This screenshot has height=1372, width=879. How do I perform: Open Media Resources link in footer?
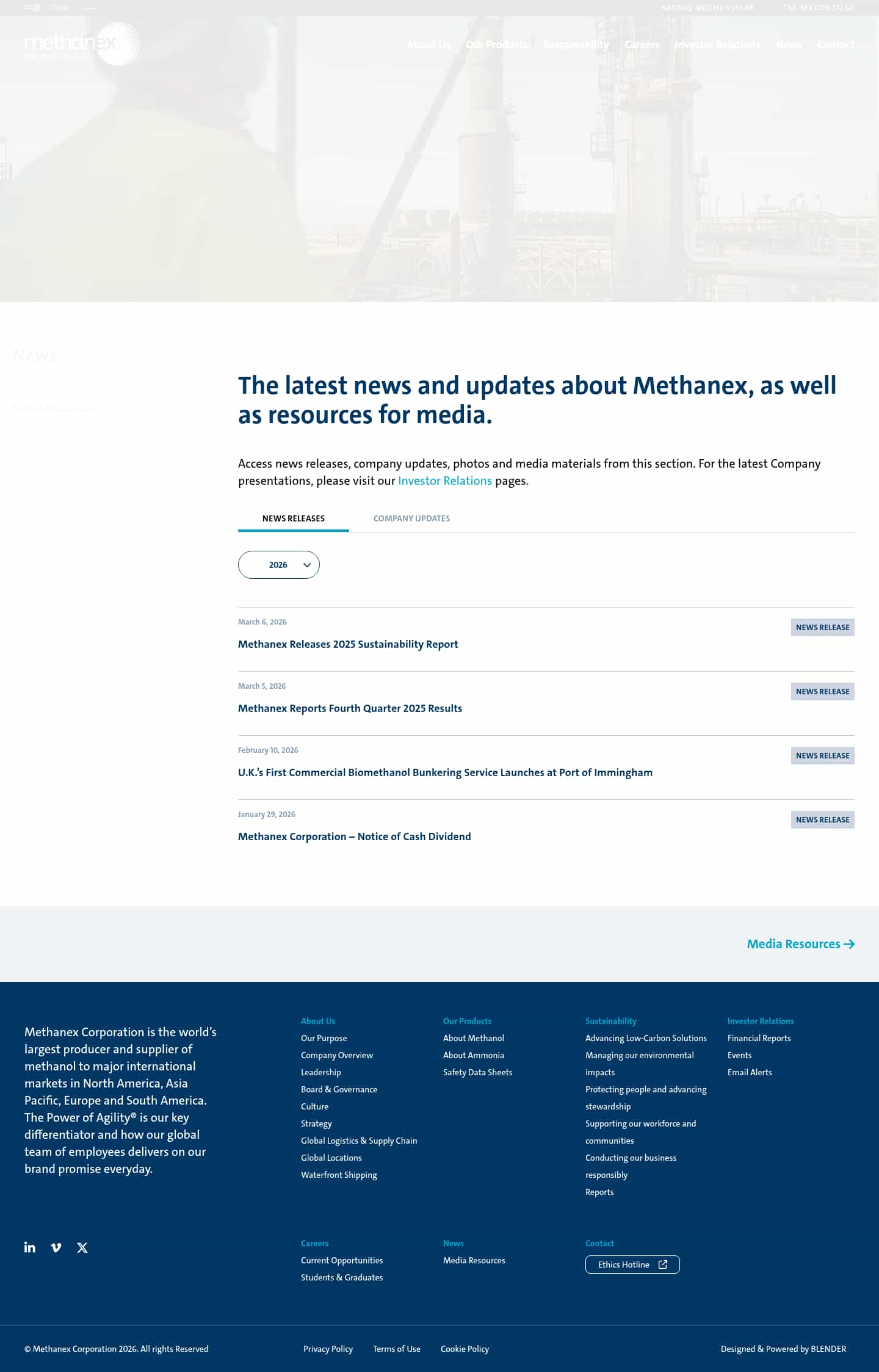click(x=474, y=1260)
